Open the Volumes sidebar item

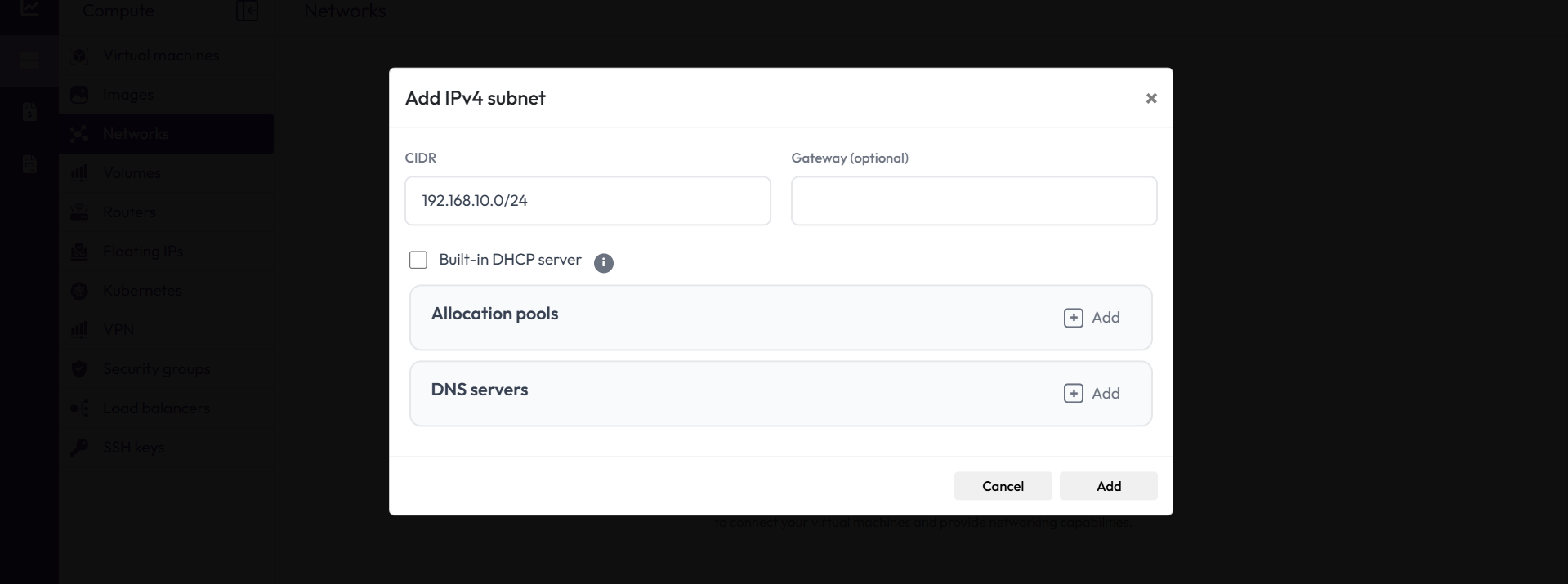tap(132, 173)
